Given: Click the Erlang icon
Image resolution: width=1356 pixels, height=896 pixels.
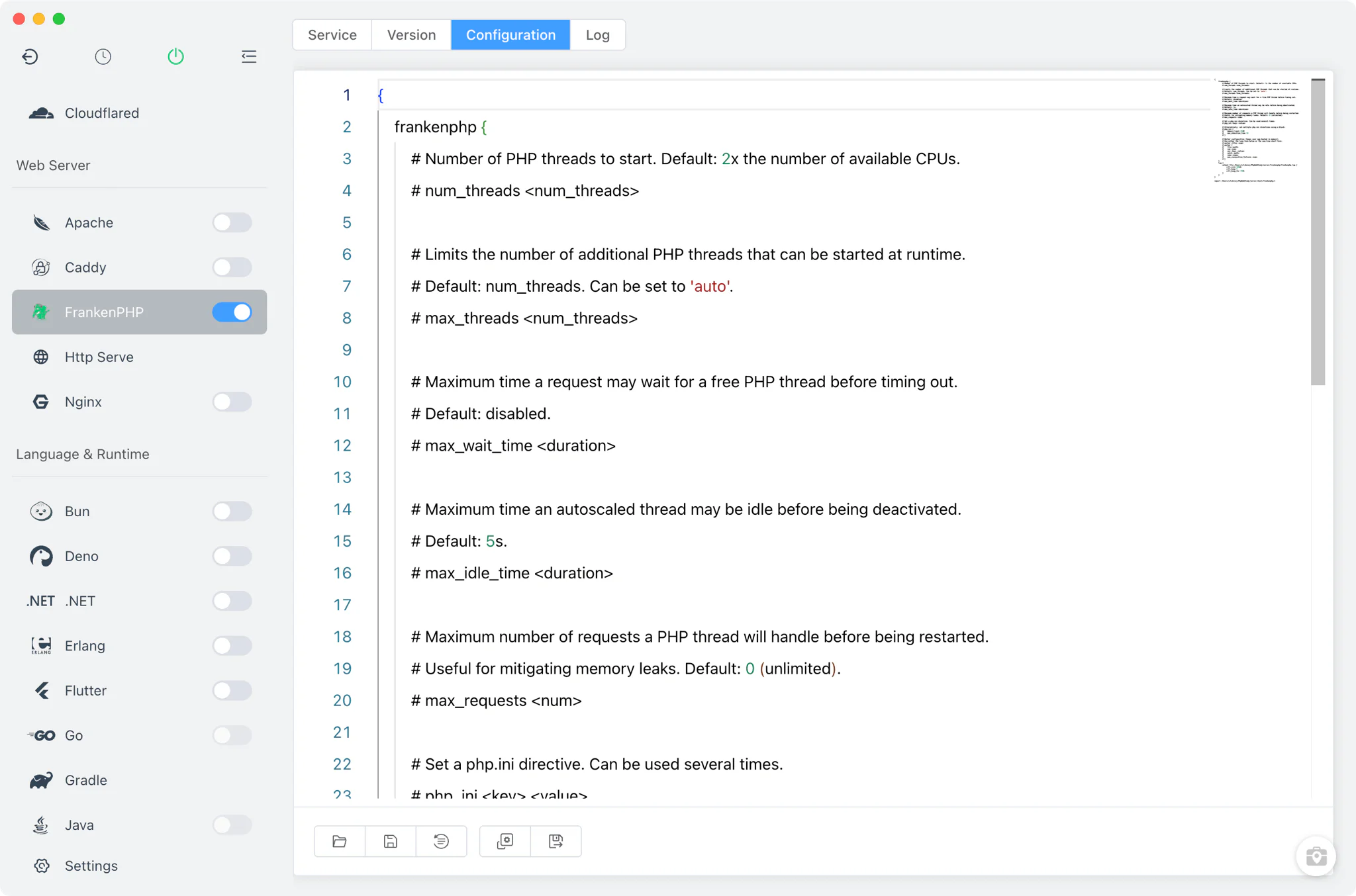Looking at the screenshot, I should pyautogui.click(x=41, y=646).
